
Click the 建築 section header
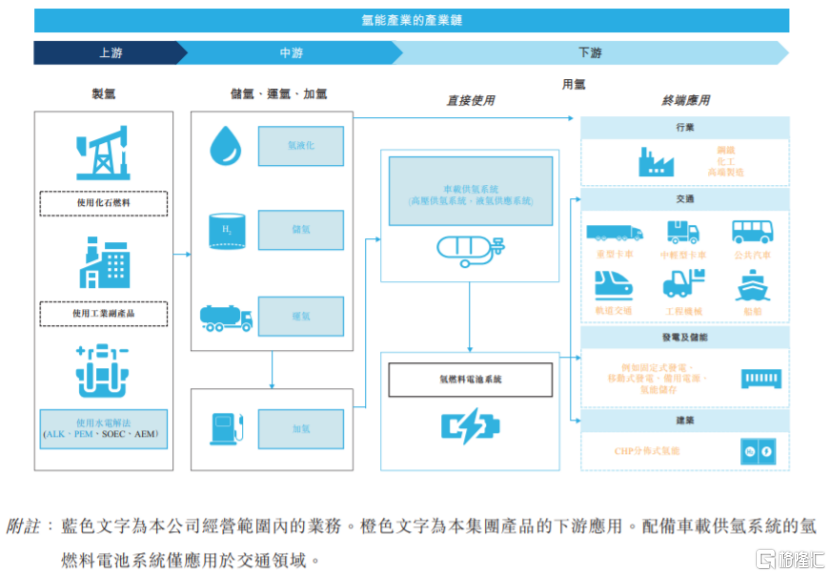point(685,421)
